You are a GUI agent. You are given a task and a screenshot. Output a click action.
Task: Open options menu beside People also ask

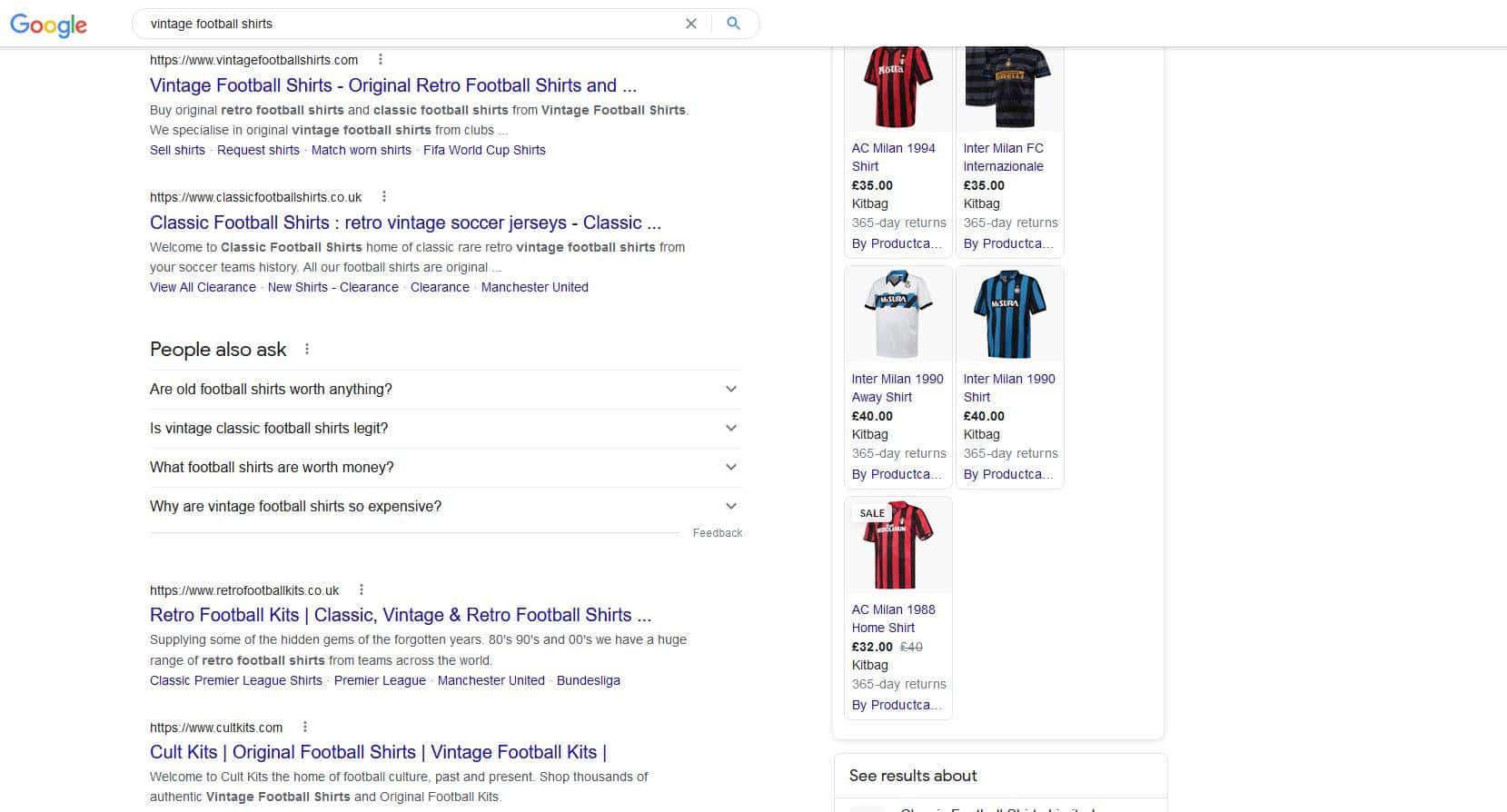[x=307, y=350]
